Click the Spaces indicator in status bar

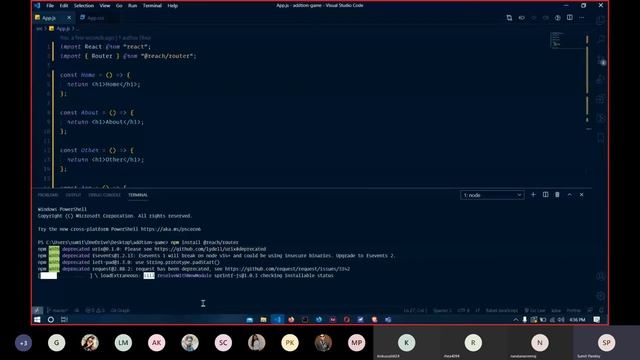tap(442, 310)
